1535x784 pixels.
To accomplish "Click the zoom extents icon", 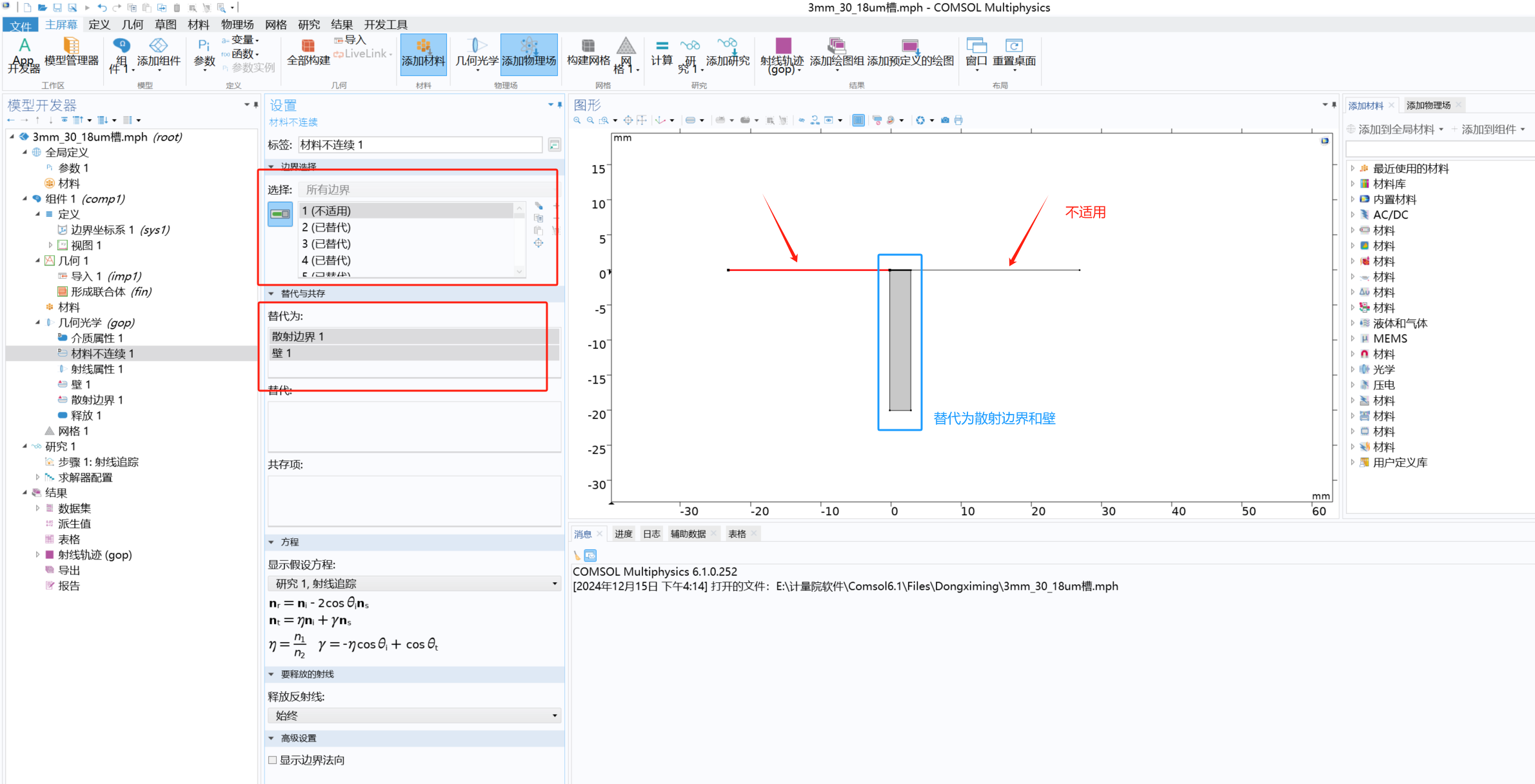I will [628, 120].
